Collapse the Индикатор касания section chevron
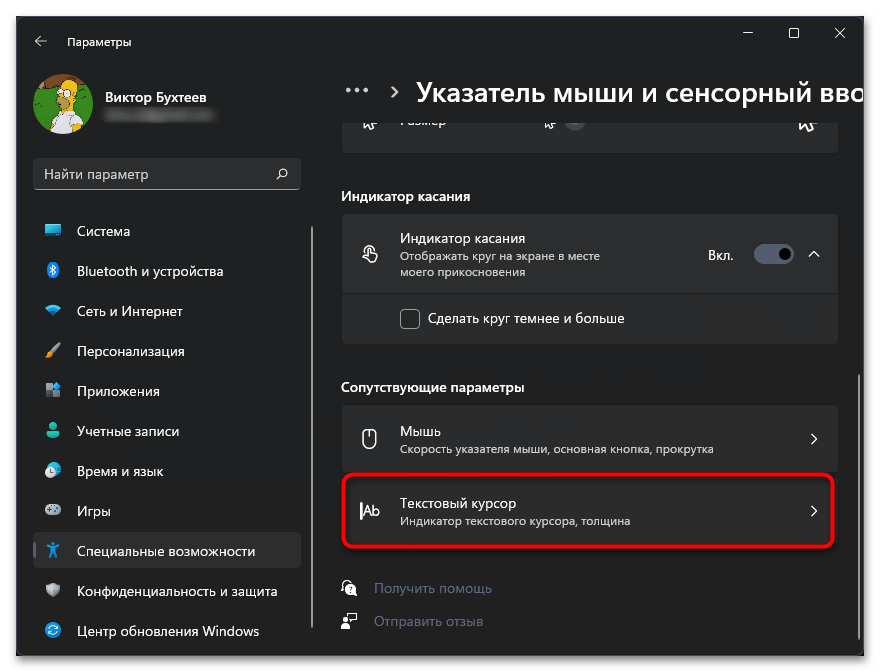This screenshot has width=880, height=672. tap(814, 254)
